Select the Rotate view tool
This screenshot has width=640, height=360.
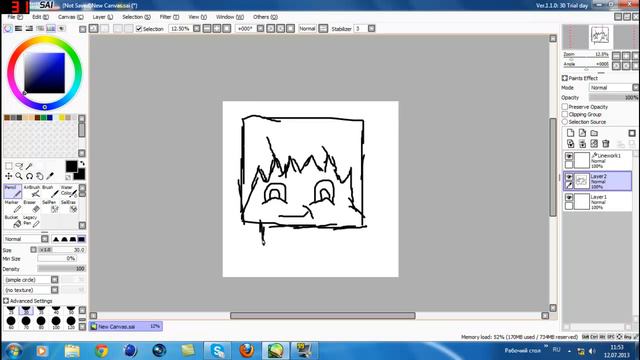coord(29,176)
